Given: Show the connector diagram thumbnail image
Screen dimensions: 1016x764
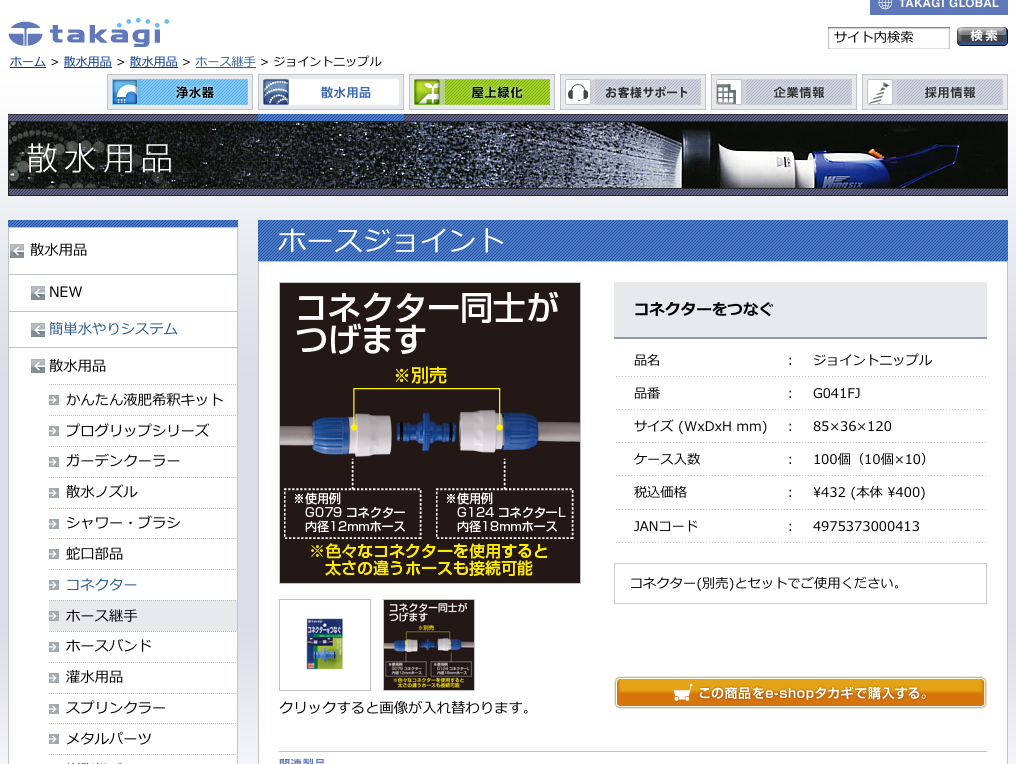Looking at the screenshot, I should 429,645.
